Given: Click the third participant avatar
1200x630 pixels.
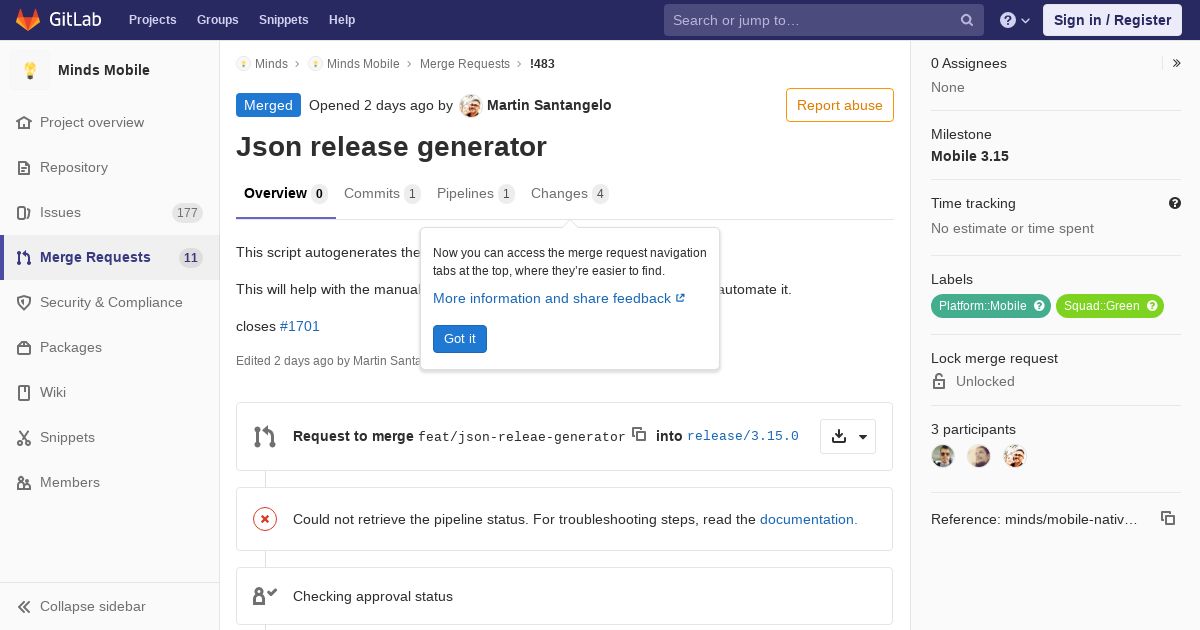Looking at the screenshot, I should pyautogui.click(x=1015, y=456).
